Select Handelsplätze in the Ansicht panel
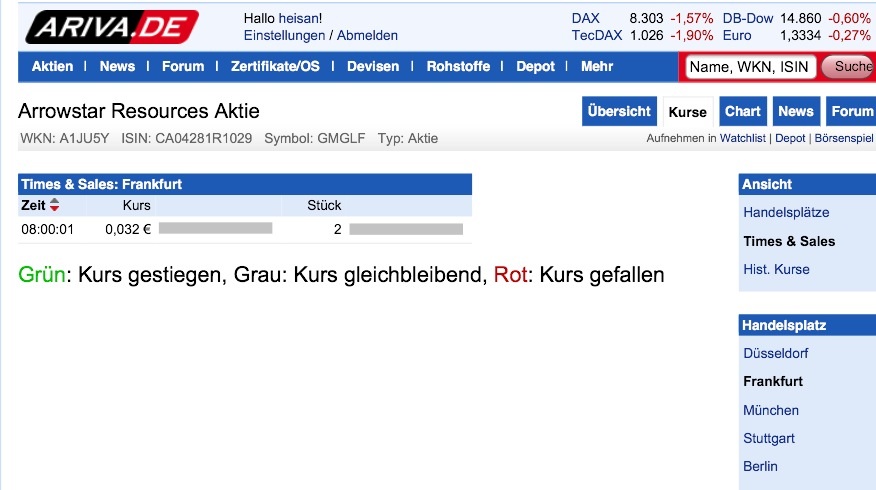 pyautogui.click(x=786, y=212)
